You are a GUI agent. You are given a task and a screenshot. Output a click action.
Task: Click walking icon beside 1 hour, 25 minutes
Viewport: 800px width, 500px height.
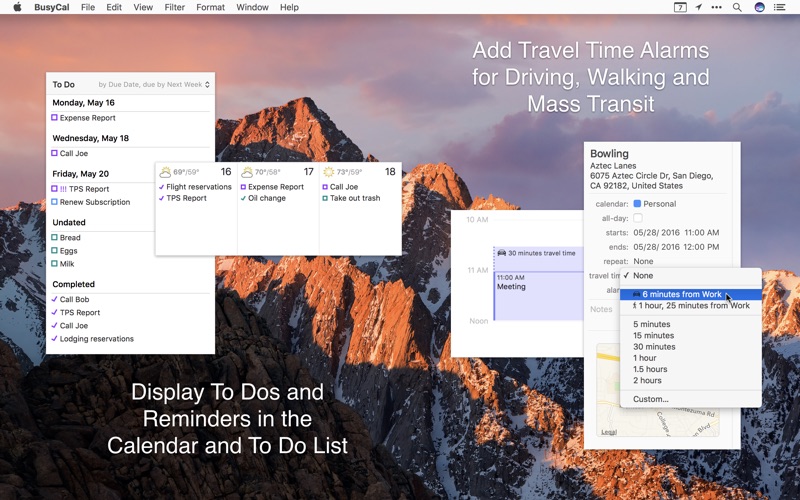pyautogui.click(x=635, y=306)
